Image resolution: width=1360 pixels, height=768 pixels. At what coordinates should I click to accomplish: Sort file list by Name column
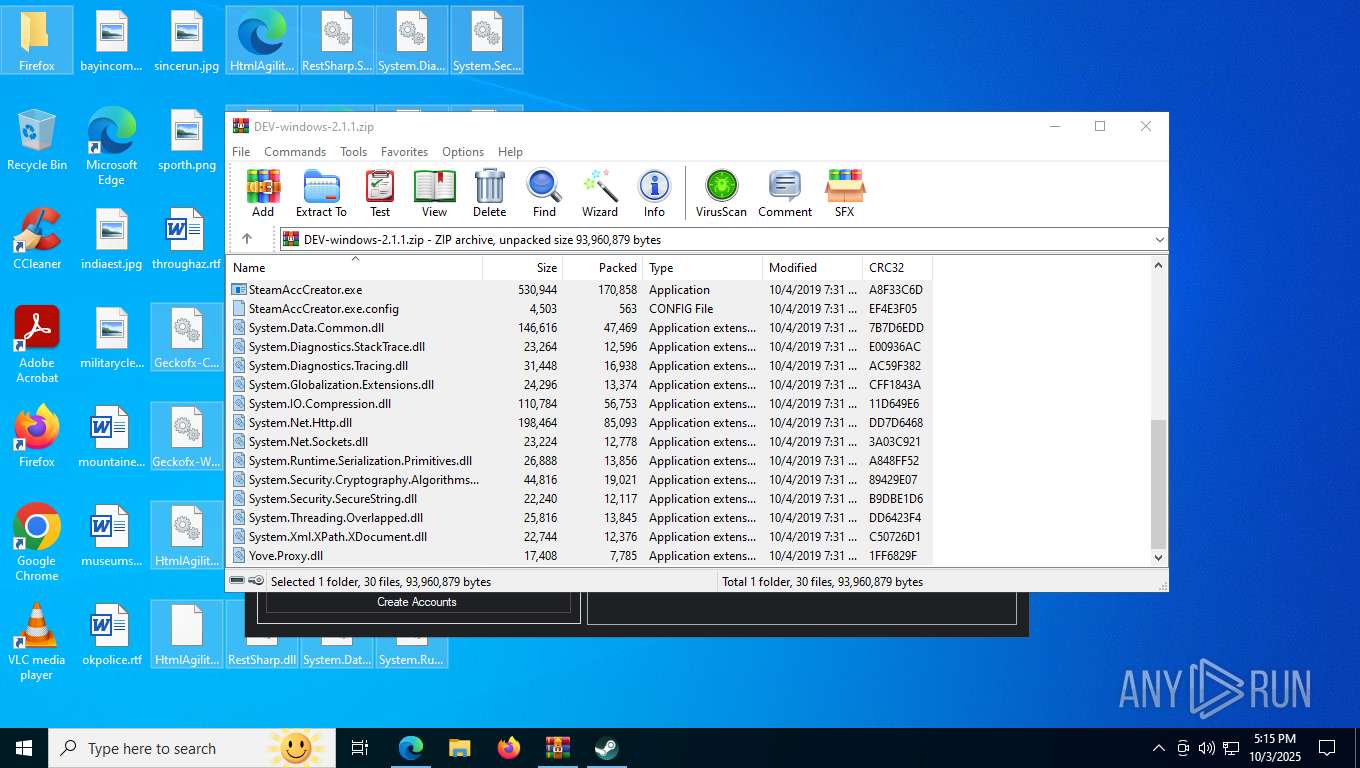tap(355, 268)
